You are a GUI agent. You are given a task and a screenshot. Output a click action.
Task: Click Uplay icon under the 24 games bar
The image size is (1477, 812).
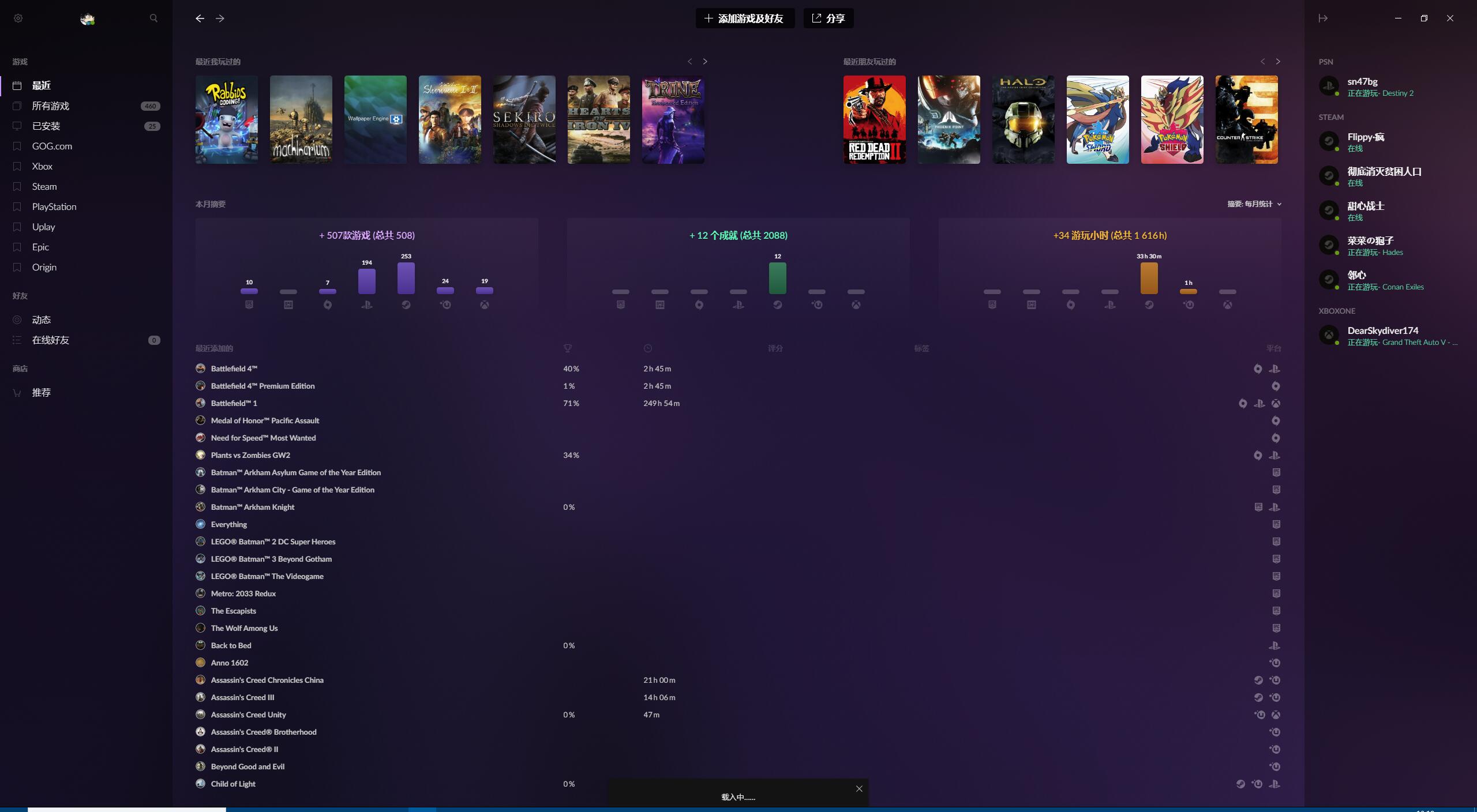click(445, 304)
